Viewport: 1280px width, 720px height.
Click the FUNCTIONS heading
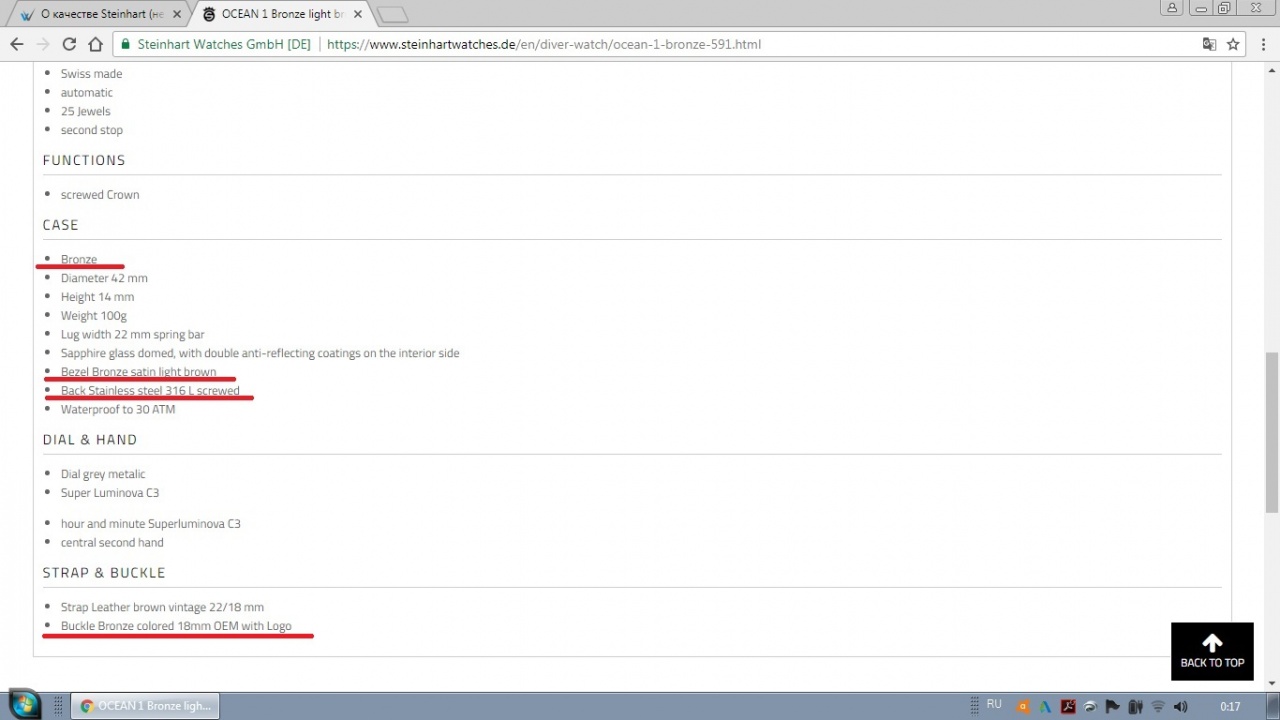pyautogui.click(x=84, y=160)
